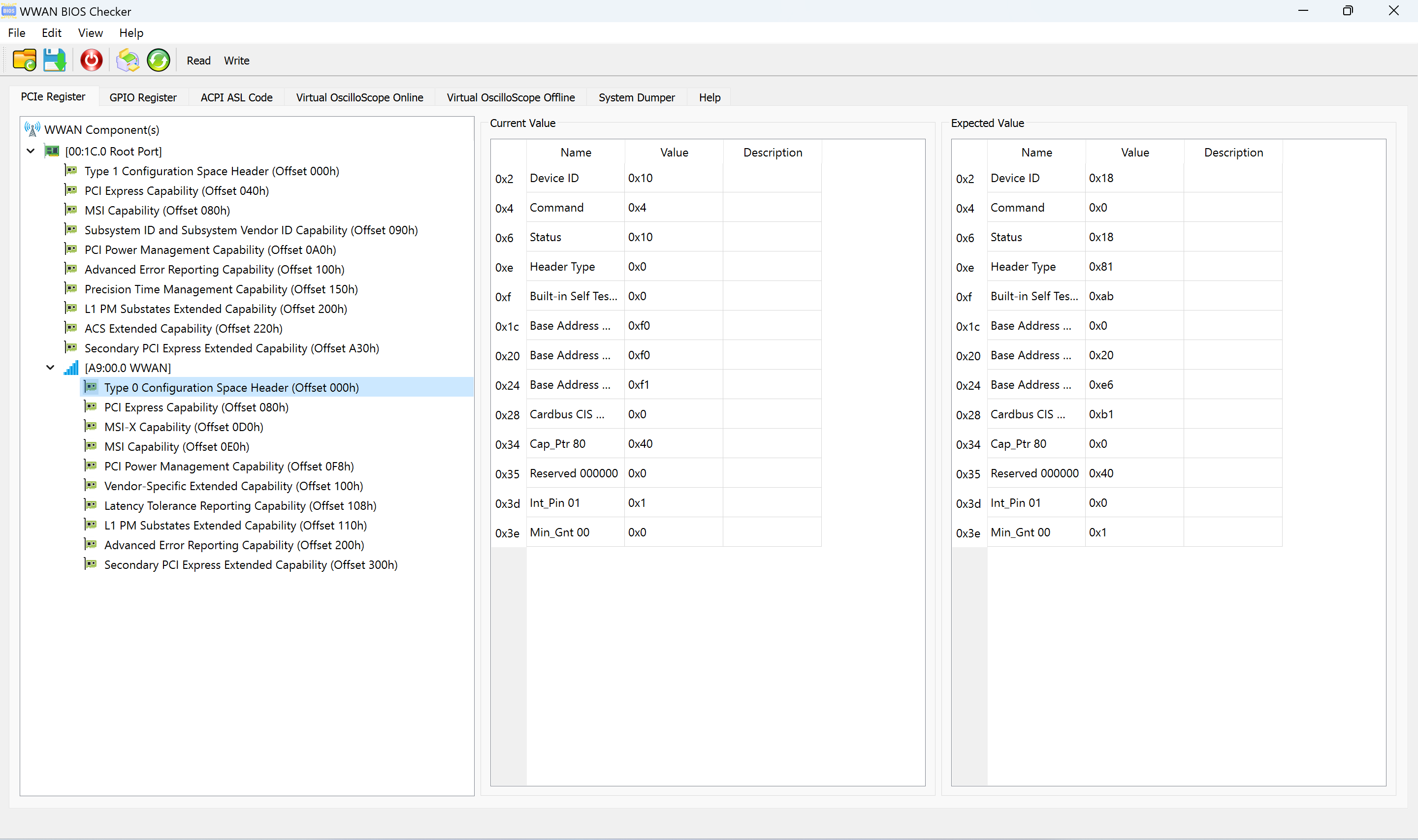The width and height of the screenshot is (1418, 840).
Task: Open the File menu
Action: 16,33
